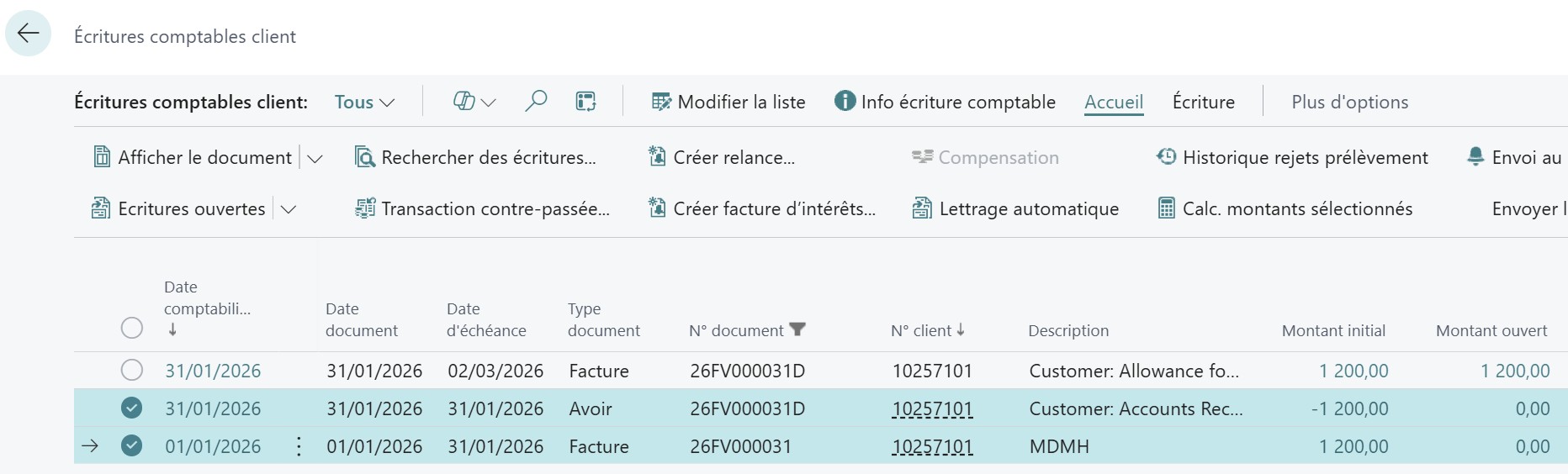Open the Date document column header
This screenshot has height=474, width=1568.
362,319
